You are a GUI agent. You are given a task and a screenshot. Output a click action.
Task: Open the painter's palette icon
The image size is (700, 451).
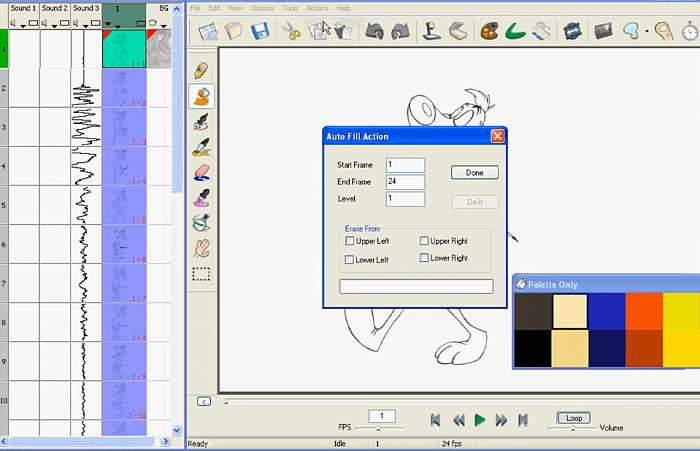coord(489,31)
